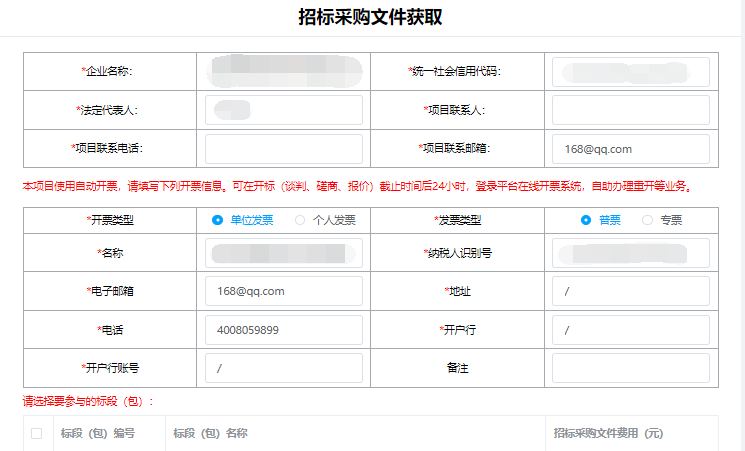This screenshot has height=451, width=745.
Task: Select the 单位发票 radio button
Action: click(218, 220)
